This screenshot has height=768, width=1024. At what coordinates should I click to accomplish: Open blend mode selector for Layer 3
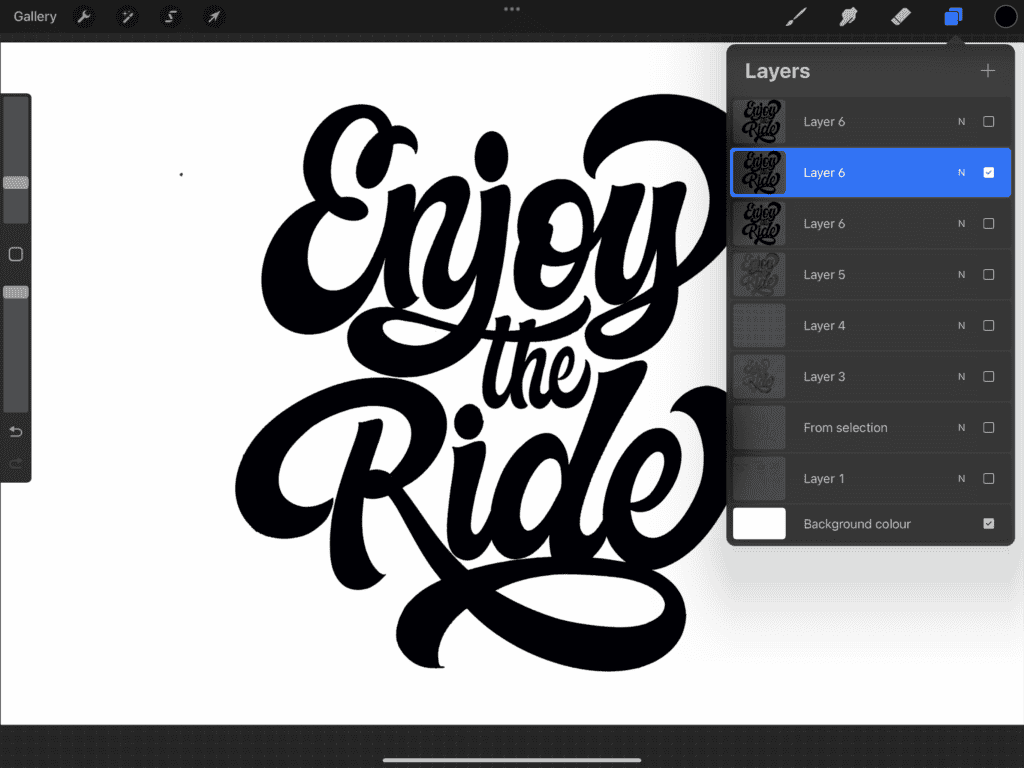[x=961, y=376]
